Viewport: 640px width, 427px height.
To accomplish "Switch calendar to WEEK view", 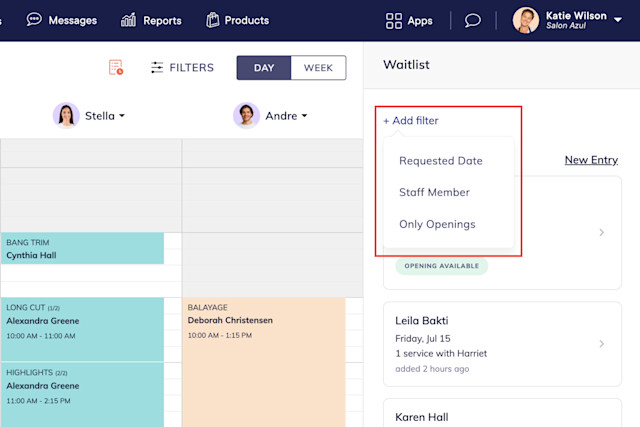I will pyautogui.click(x=318, y=68).
